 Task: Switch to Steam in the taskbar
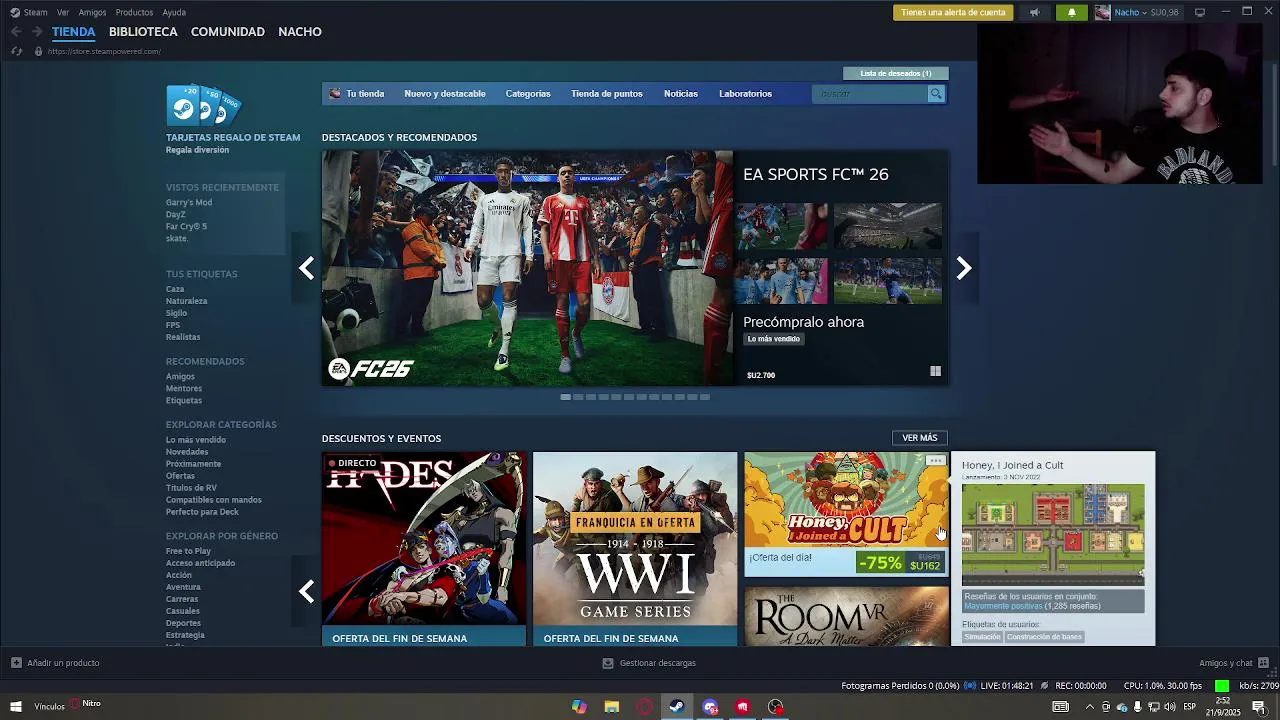coord(677,707)
